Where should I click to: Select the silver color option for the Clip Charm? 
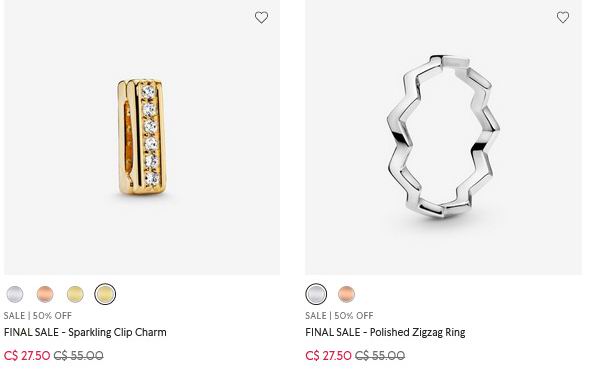point(15,294)
